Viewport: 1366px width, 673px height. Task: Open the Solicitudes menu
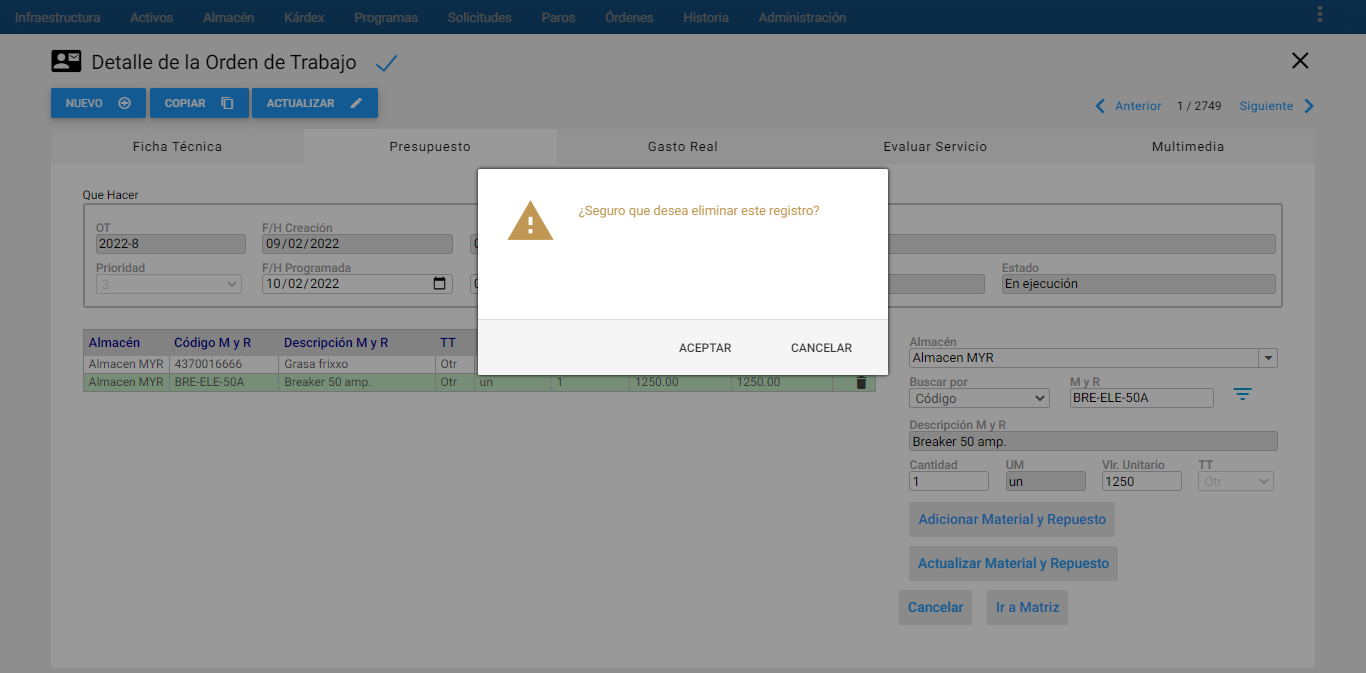[x=479, y=17]
